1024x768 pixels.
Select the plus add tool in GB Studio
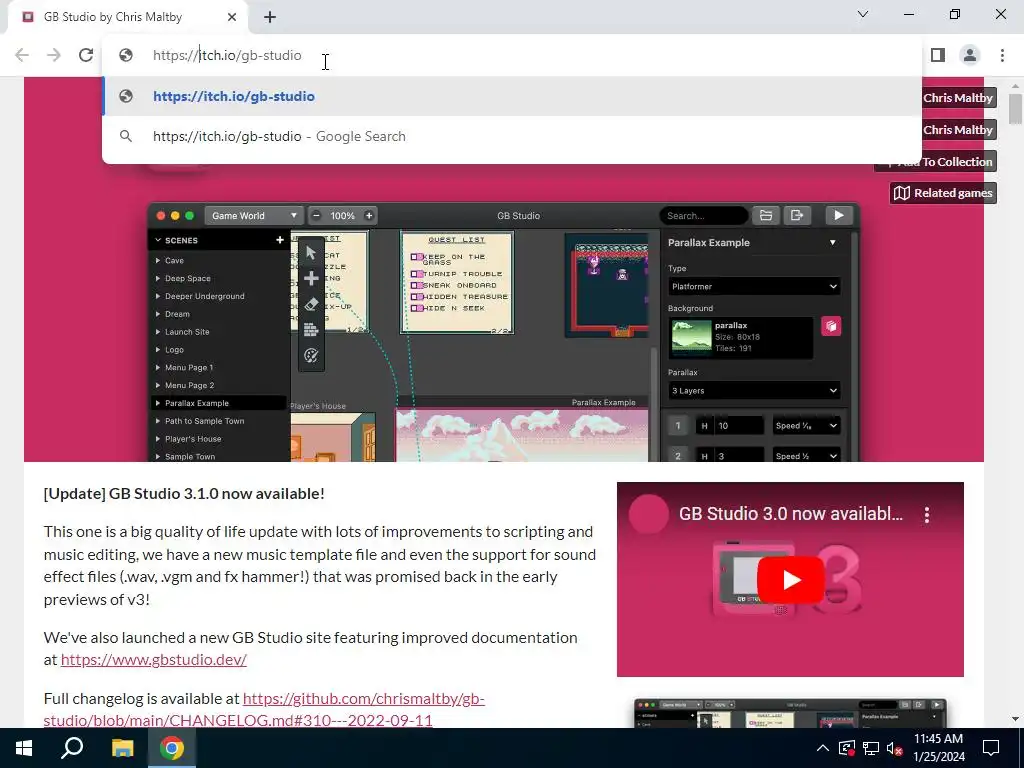pyautogui.click(x=311, y=279)
